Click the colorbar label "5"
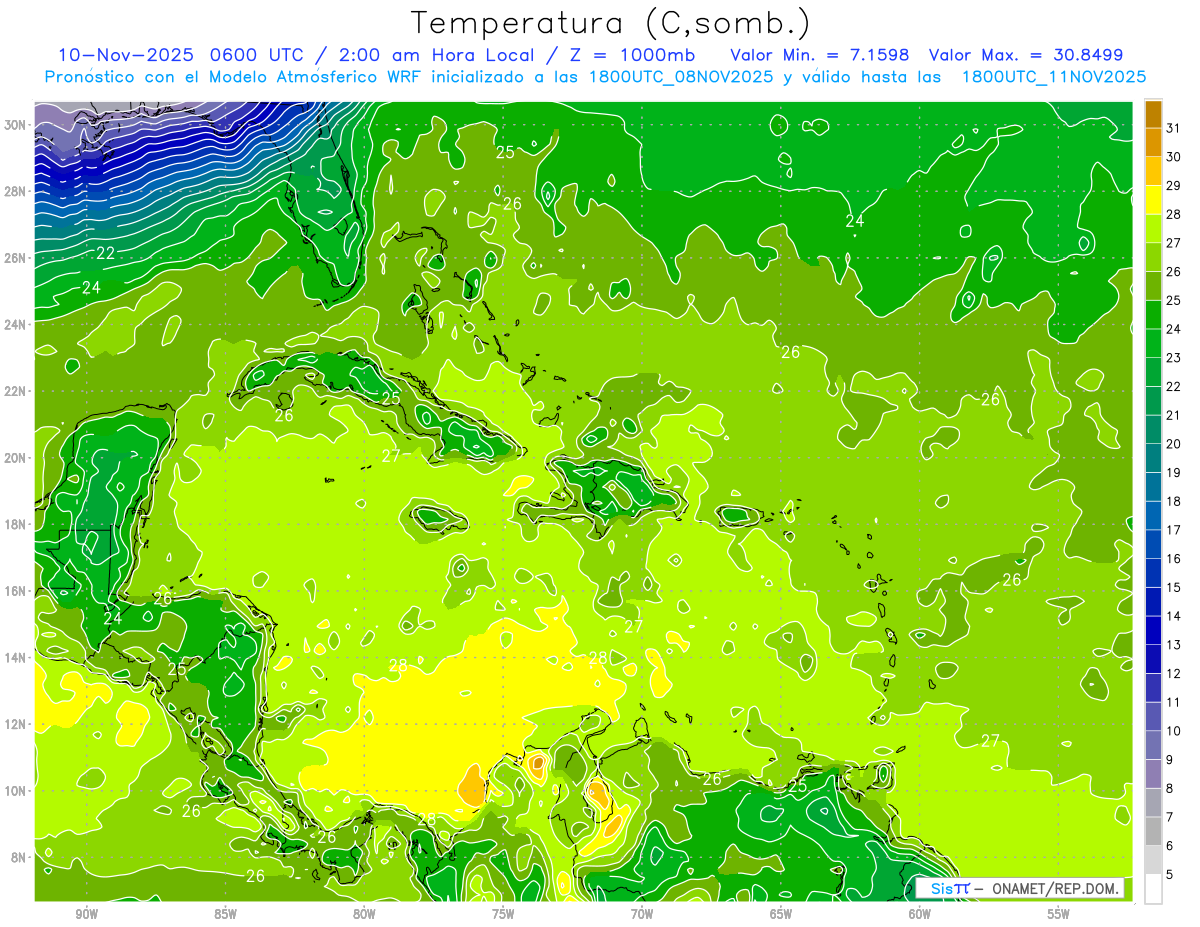Screen dimensions: 1200x927 click(1170, 874)
